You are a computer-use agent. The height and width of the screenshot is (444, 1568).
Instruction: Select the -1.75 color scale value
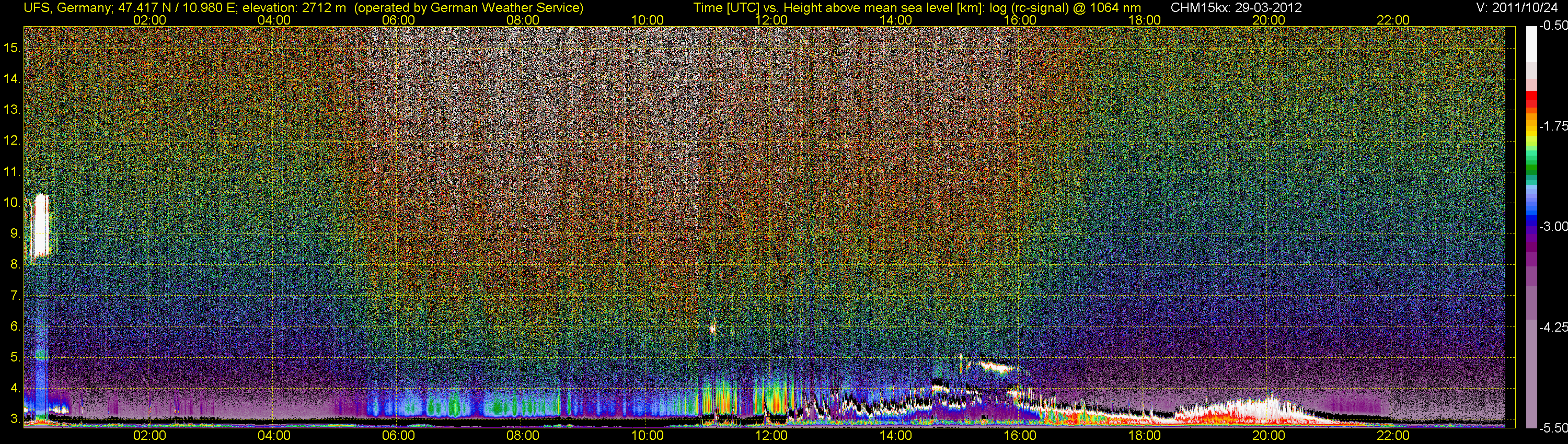pyautogui.click(x=1553, y=126)
